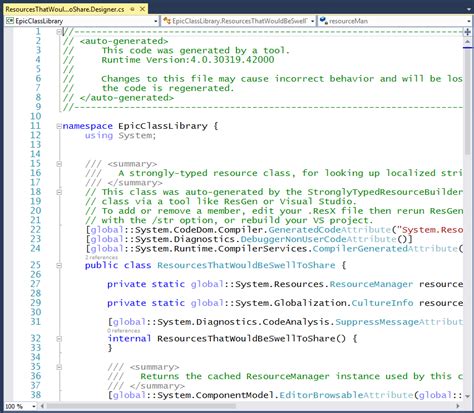Viewport: 474px width, 413px height.
Task: Click 'GeneratedCodeAttribute' on line 22
Action: point(330,230)
